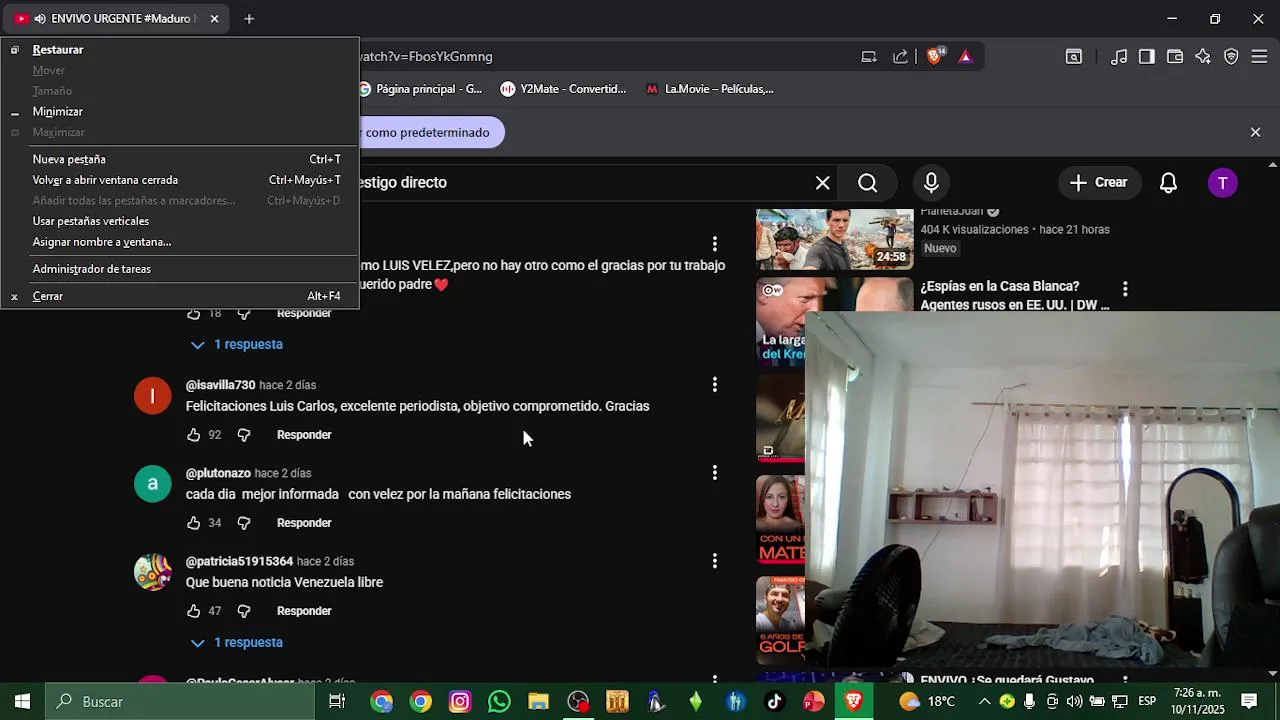Open the Brave Shields lion icon
Screen dimensions: 1280x720
click(x=935, y=57)
